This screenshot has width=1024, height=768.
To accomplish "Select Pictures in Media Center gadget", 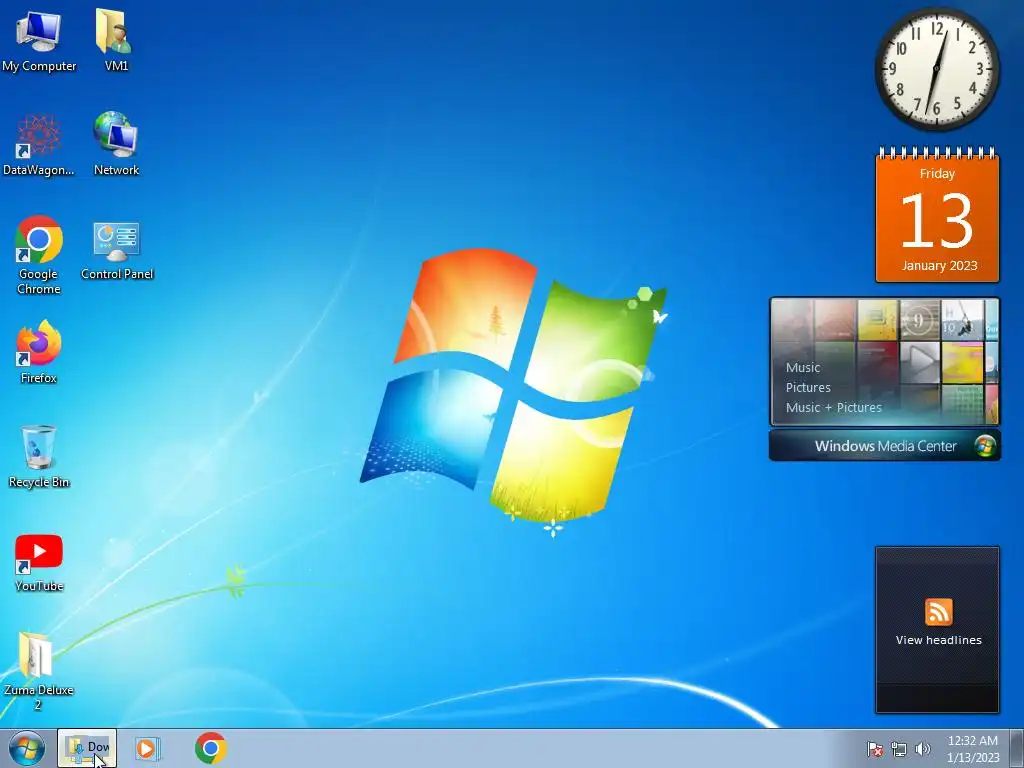I will click(x=808, y=387).
